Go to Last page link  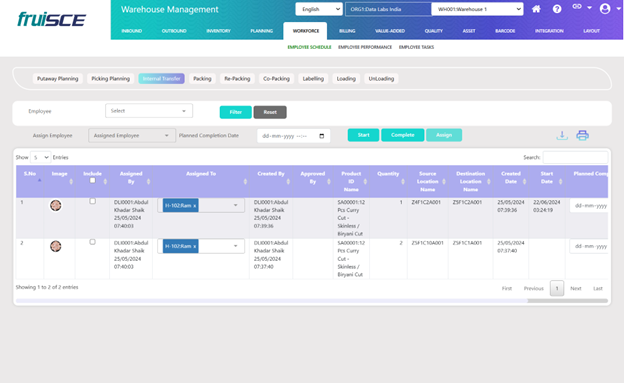pos(598,288)
